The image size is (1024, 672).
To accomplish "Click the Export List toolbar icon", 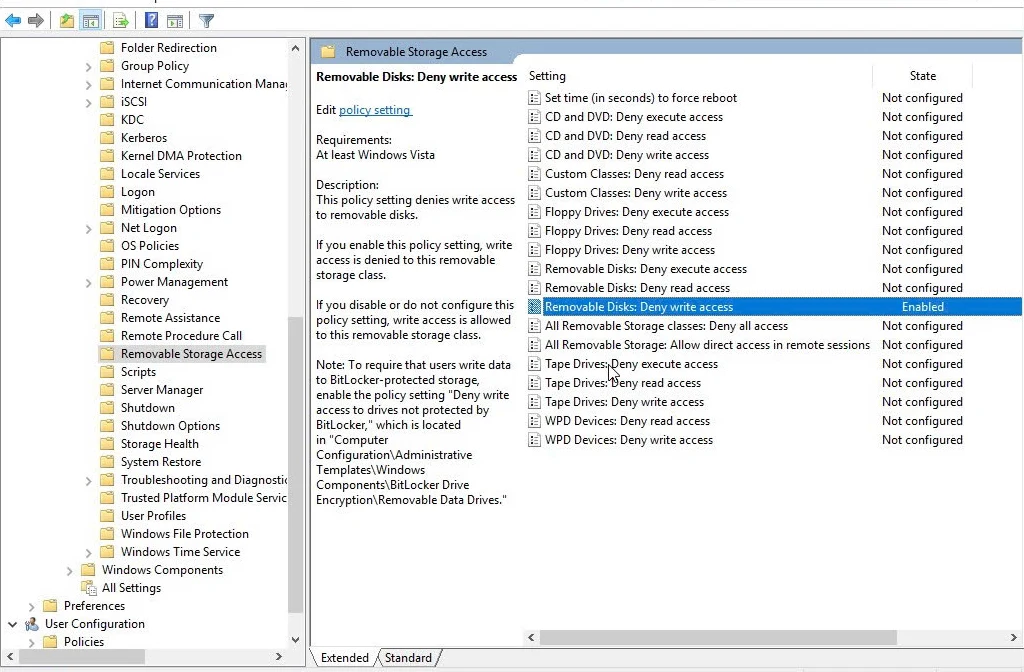I will coord(121,21).
